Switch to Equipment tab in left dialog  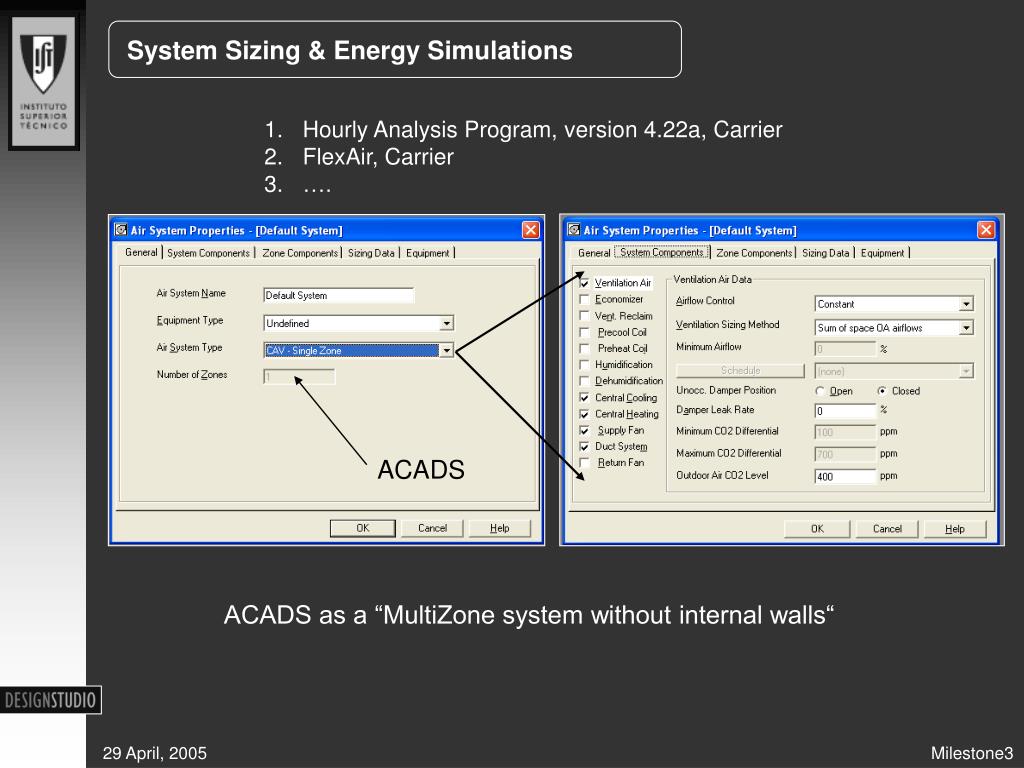click(428, 253)
